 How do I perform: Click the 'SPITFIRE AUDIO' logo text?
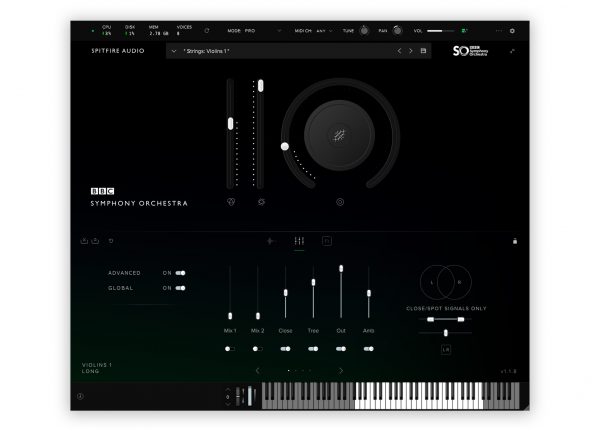pyautogui.click(x=118, y=51)
